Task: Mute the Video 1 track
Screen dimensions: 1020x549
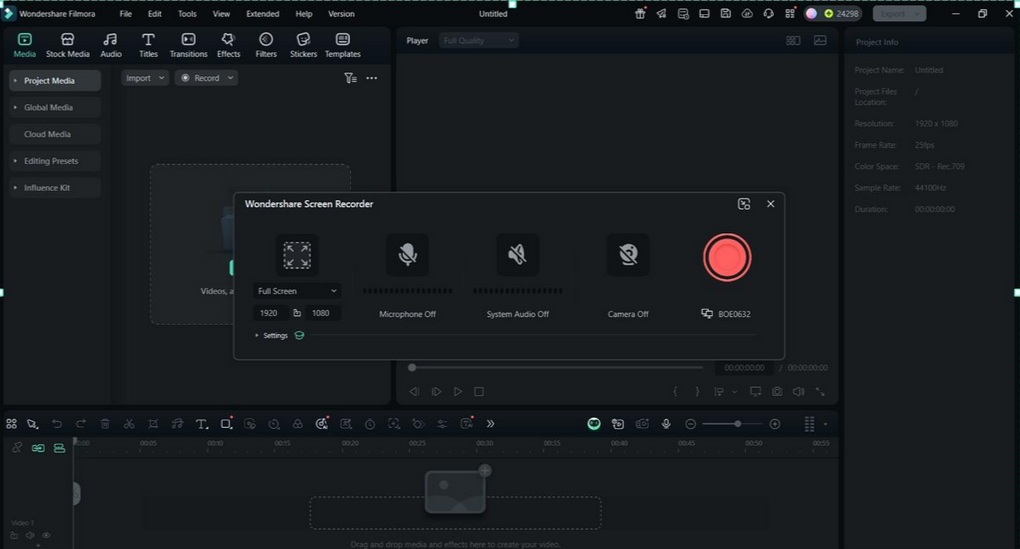Action: [30, 535]
